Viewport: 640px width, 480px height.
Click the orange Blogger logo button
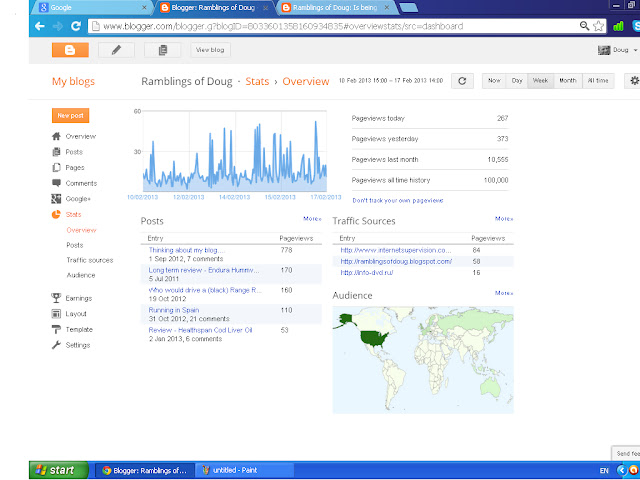point(70,50)
